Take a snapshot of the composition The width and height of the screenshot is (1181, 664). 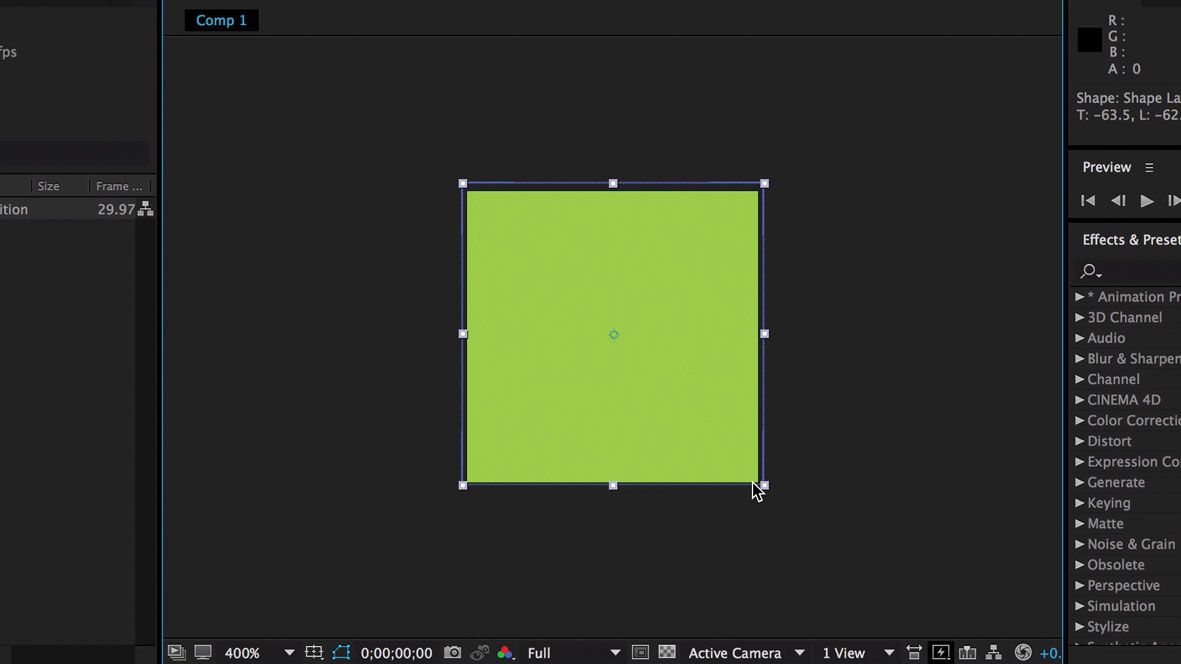pos(451,652)
